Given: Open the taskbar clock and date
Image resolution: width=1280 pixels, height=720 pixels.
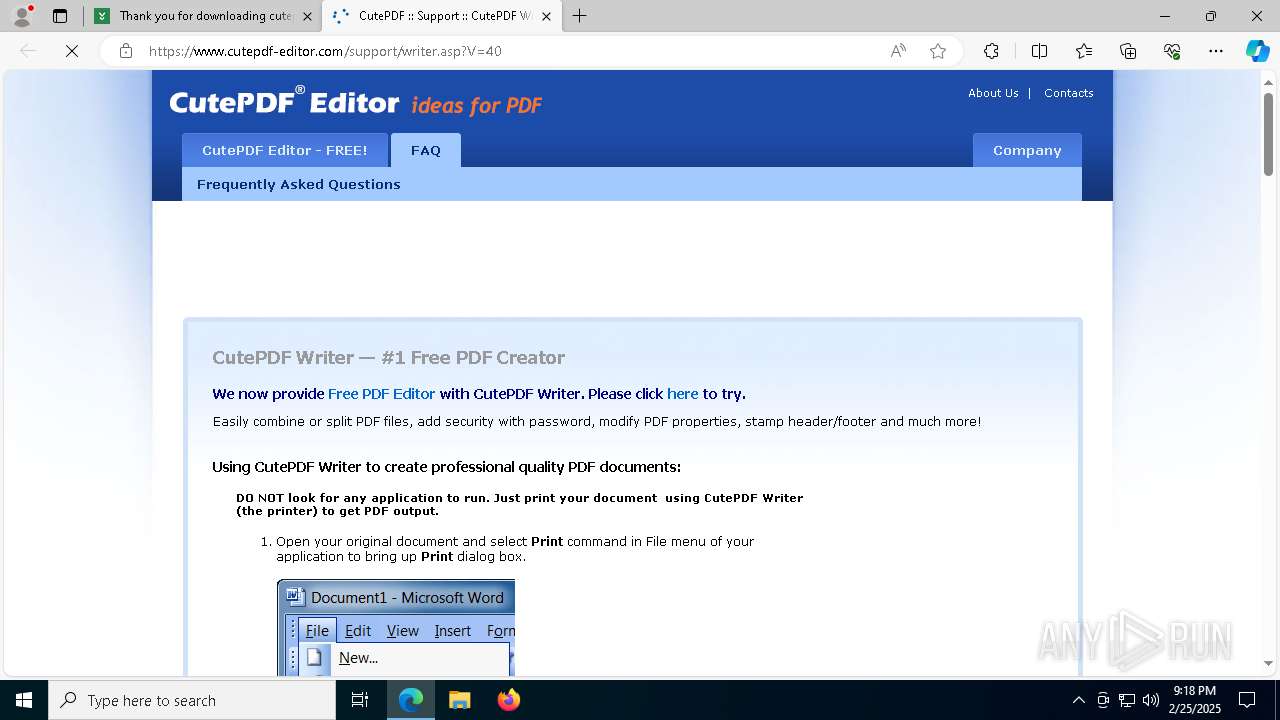Looking at the screenshot, I should [1195, 700].
